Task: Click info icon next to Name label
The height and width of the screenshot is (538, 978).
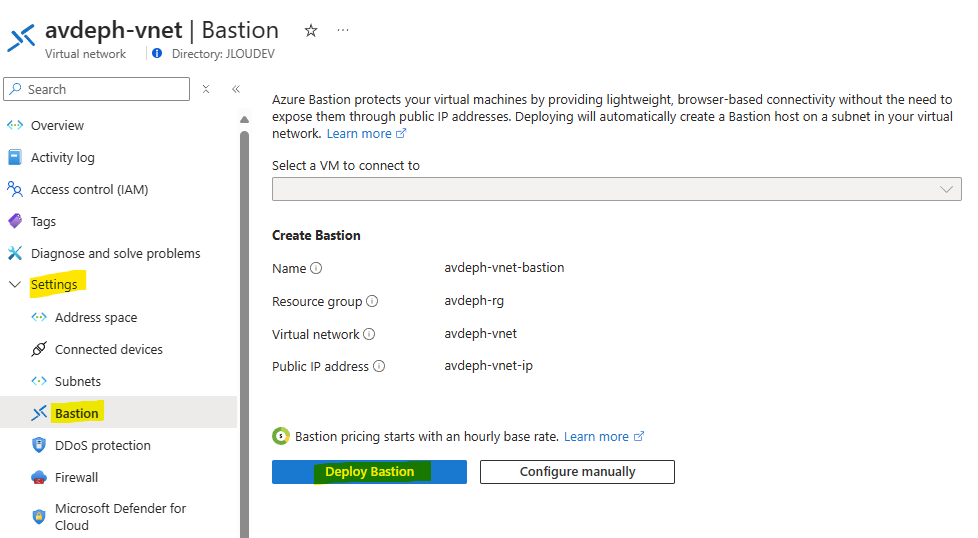Action: click(x=316, y=268)
